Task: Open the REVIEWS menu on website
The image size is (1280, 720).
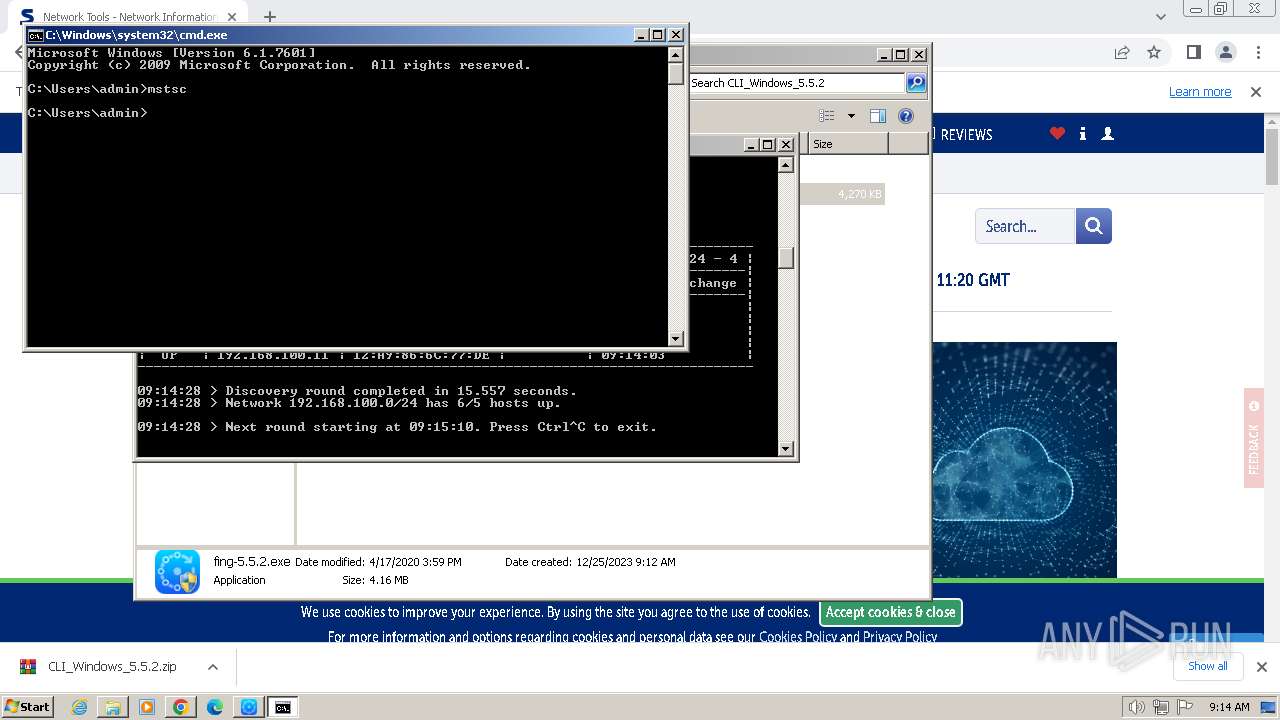Action: point(965,134)
